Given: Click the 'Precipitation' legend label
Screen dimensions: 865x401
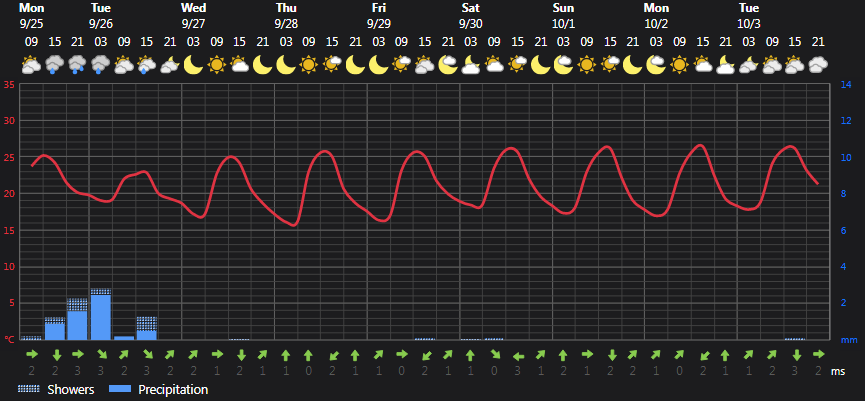Looking at the screenshot, I should point(173,389).
